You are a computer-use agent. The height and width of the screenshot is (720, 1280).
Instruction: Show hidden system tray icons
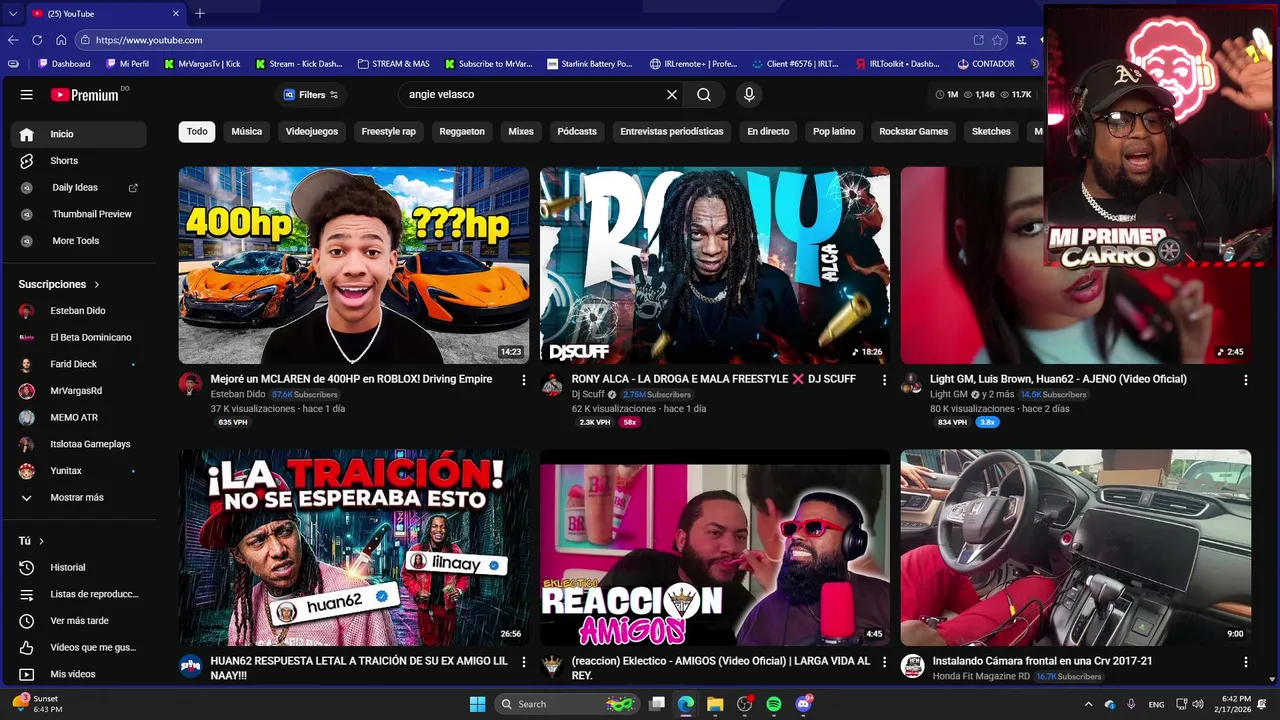click(1088, 704)
